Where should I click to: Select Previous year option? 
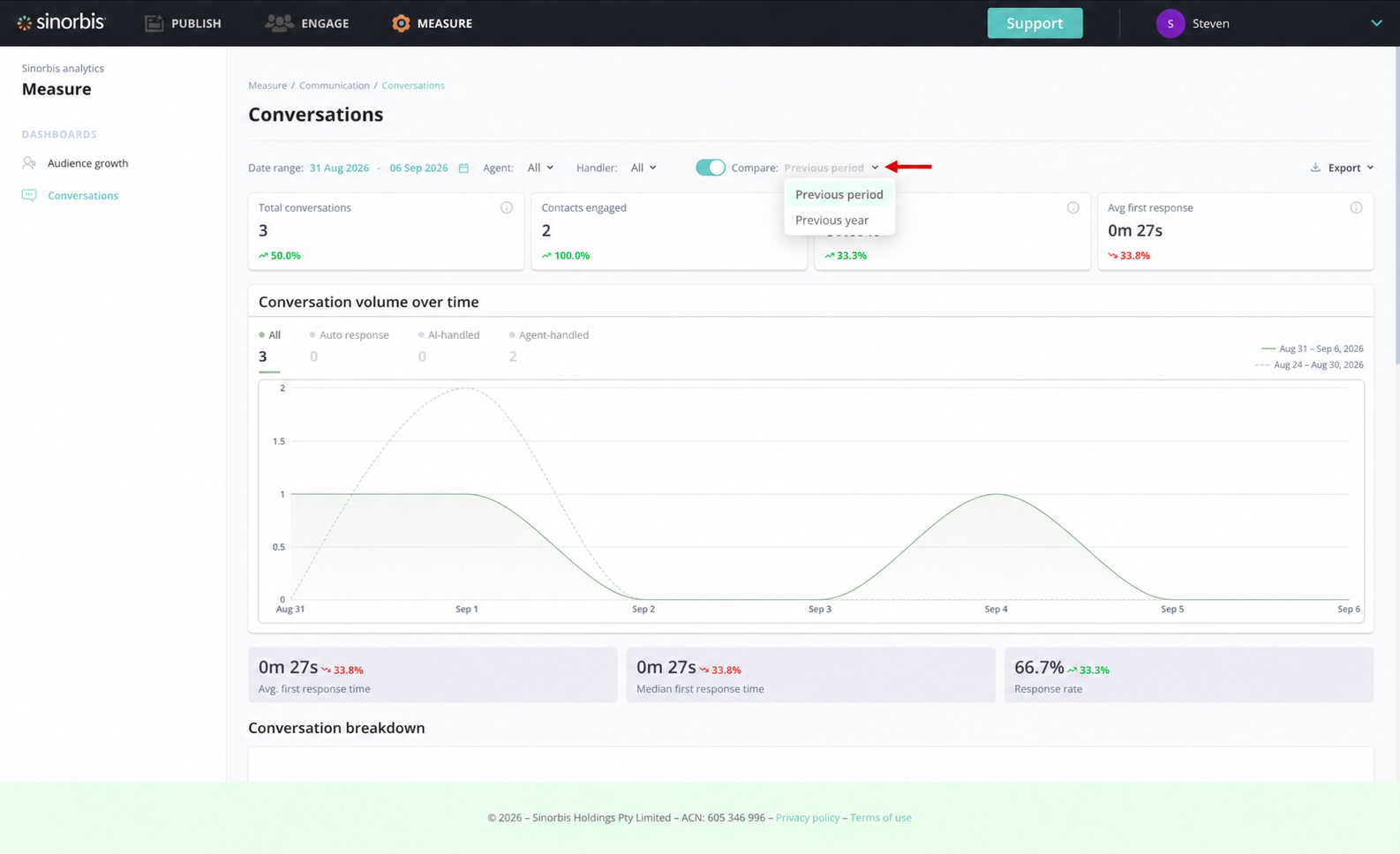pyautogui.click(x=839, y=221)
